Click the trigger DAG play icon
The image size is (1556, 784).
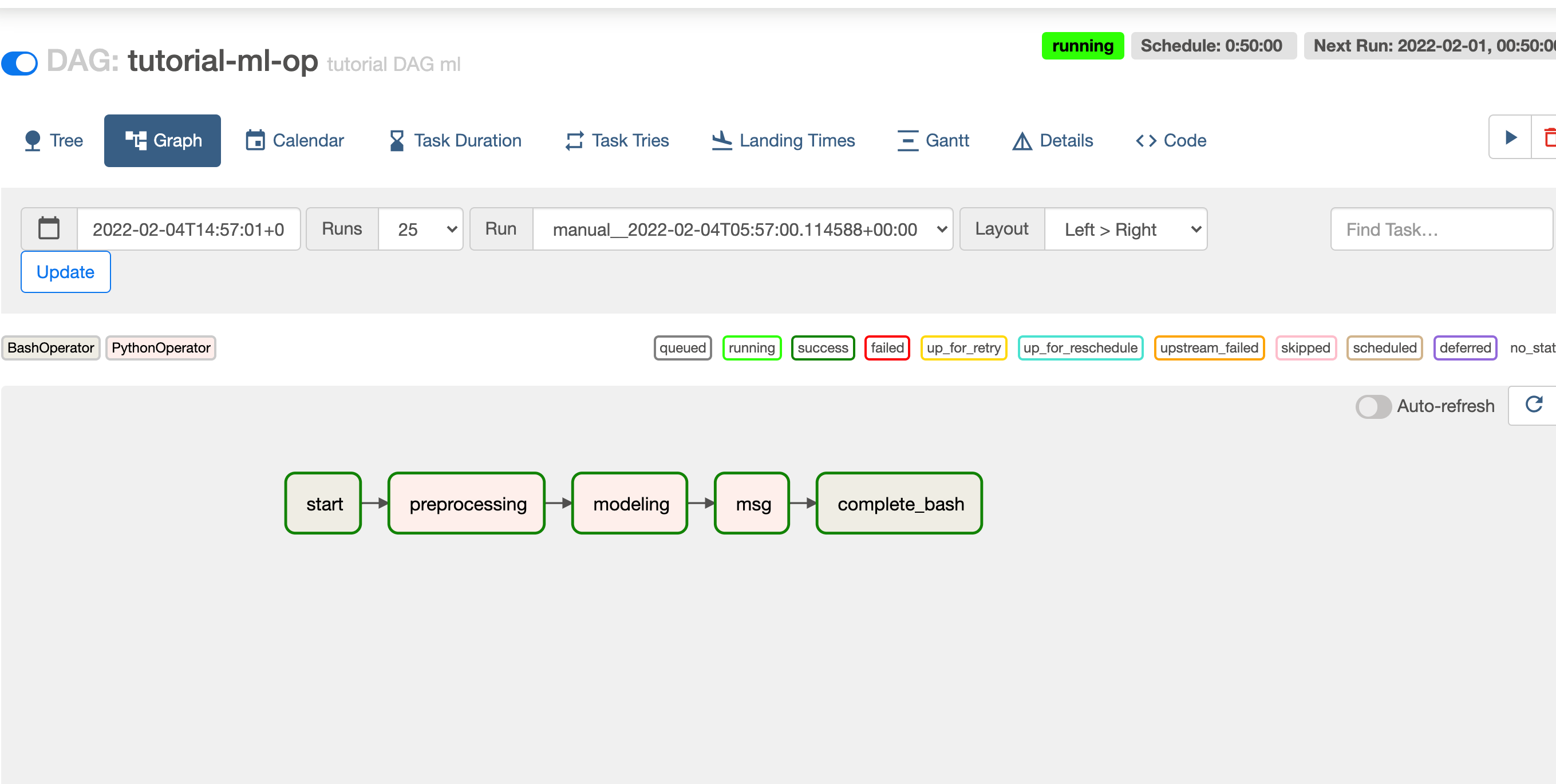pyautogui.click(x=1510, y=138)
